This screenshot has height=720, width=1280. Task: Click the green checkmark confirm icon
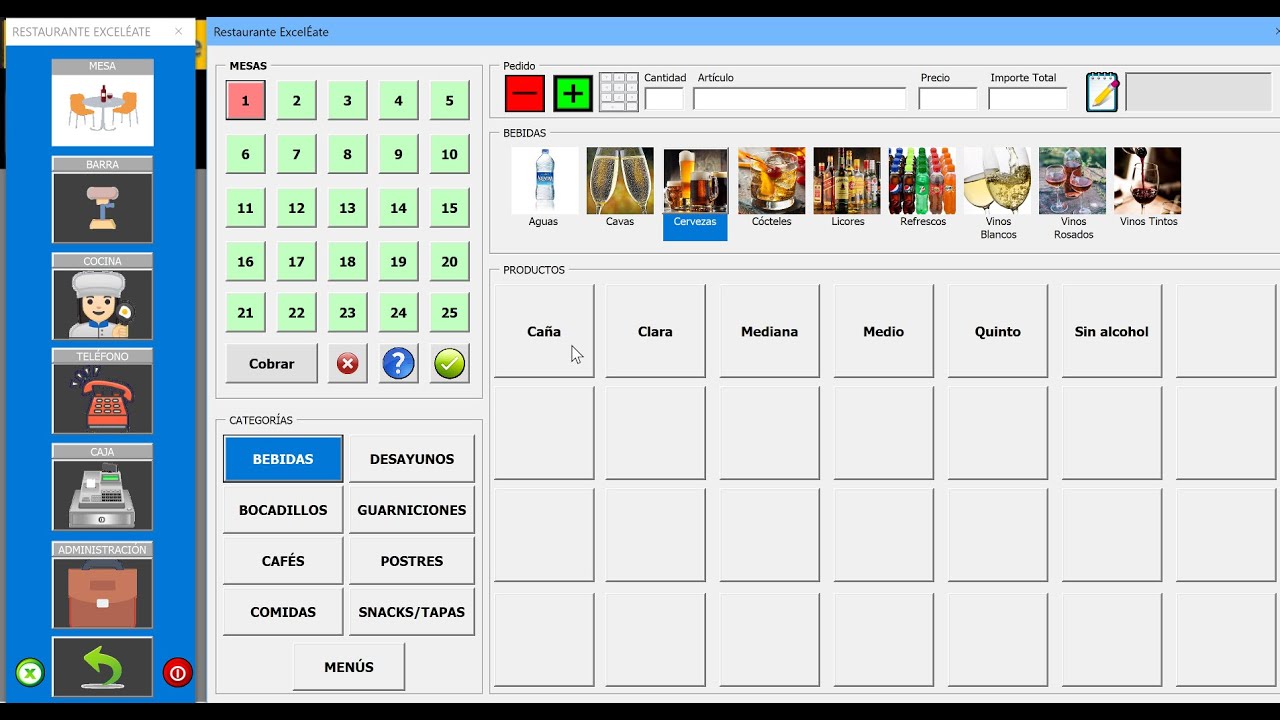[450, 364]
